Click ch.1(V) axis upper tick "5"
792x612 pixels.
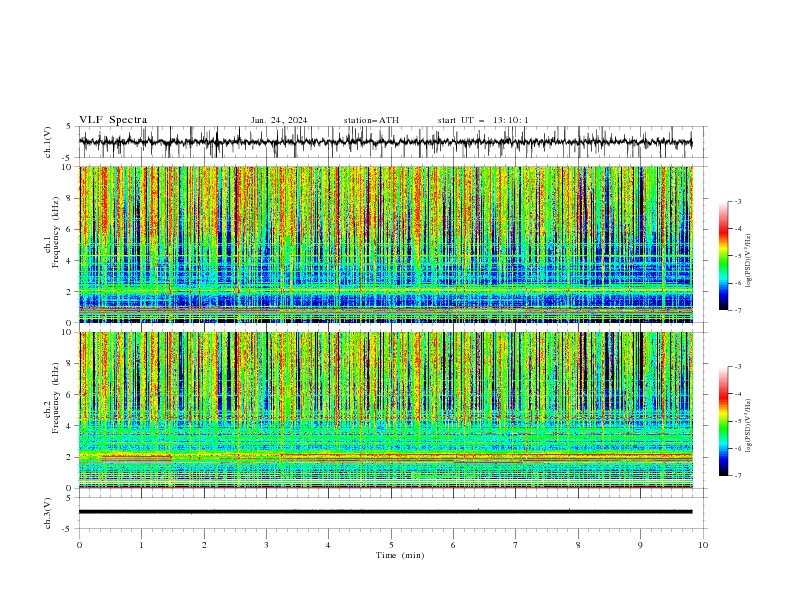click(69, 127)
